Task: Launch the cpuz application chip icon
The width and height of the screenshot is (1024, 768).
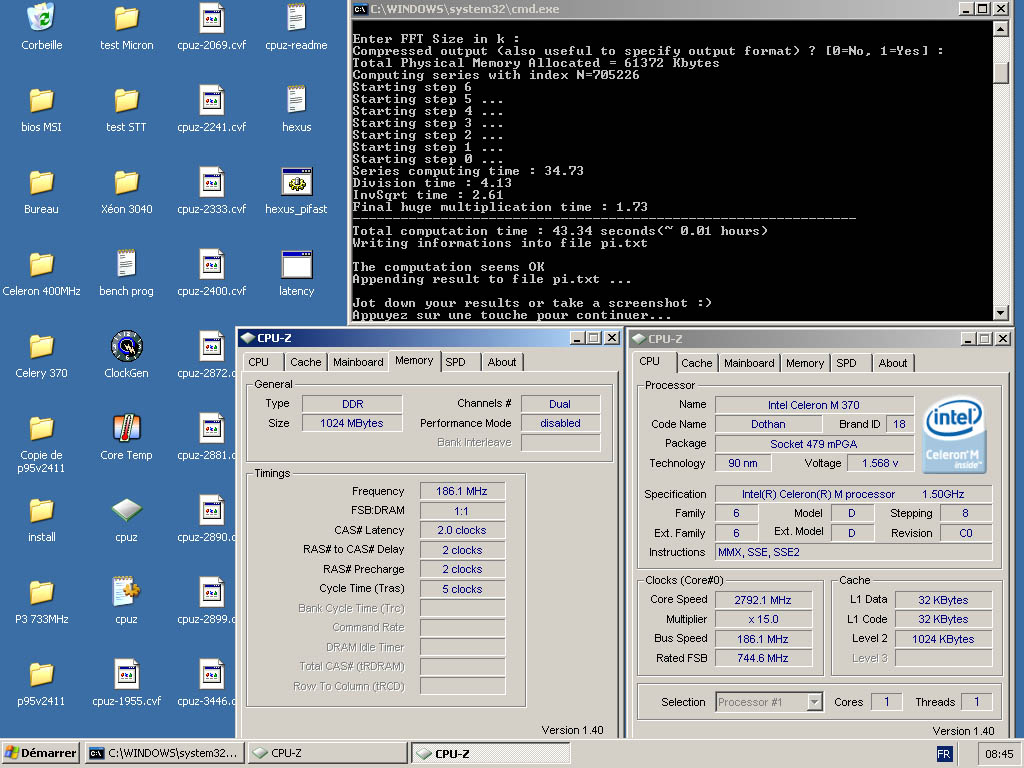Action: click(126, 511)
